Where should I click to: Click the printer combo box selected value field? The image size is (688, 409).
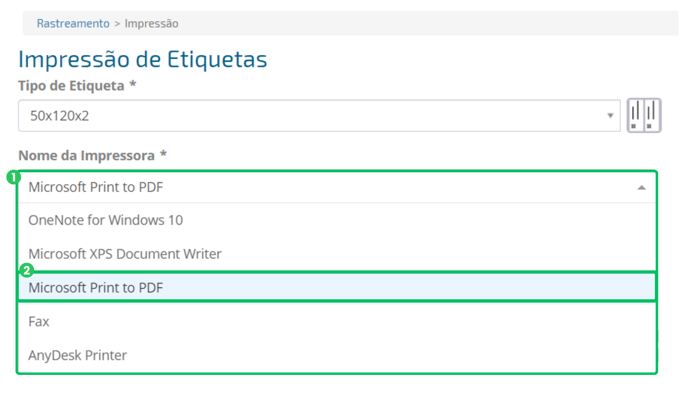337,187
